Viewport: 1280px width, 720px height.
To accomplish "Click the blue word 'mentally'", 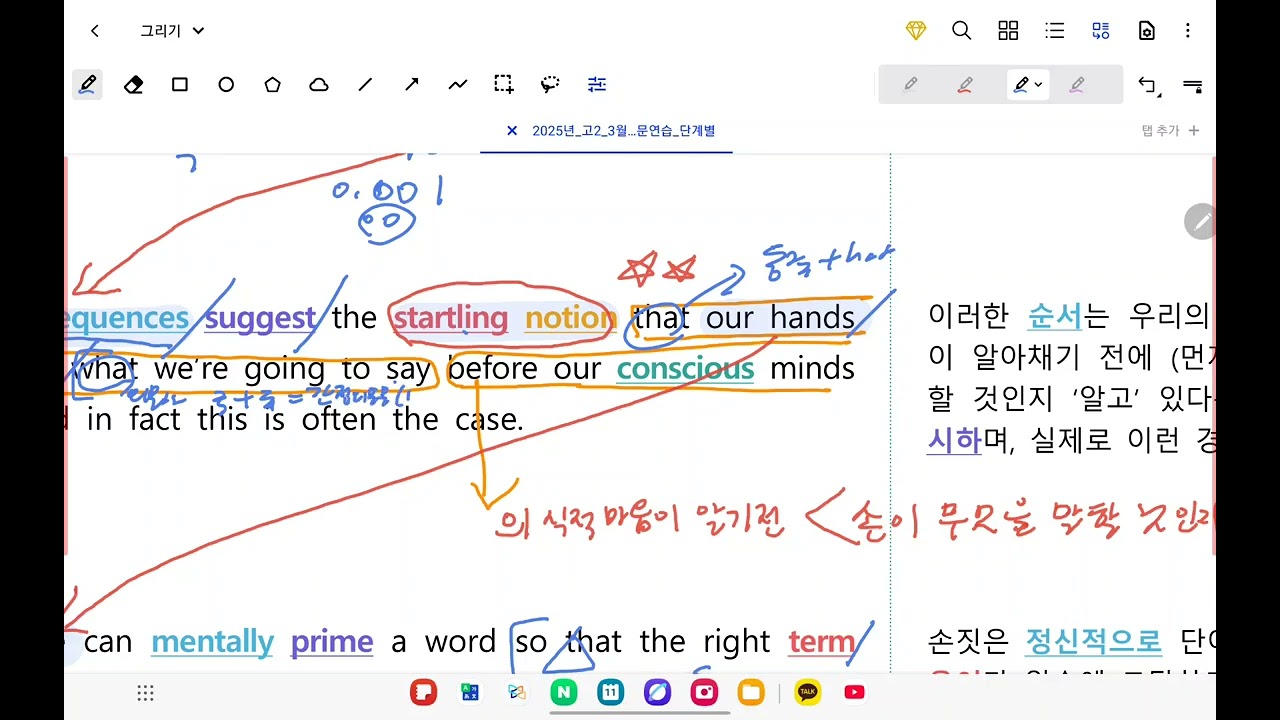I will pyautogui.click(x=212, y=642).
